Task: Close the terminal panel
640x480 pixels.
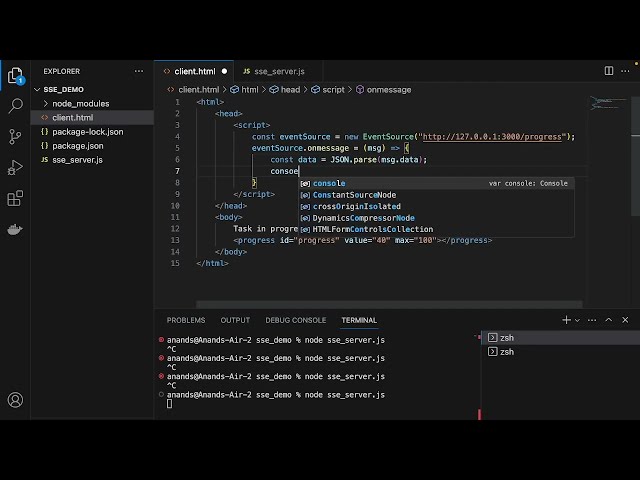Action: 625,320
